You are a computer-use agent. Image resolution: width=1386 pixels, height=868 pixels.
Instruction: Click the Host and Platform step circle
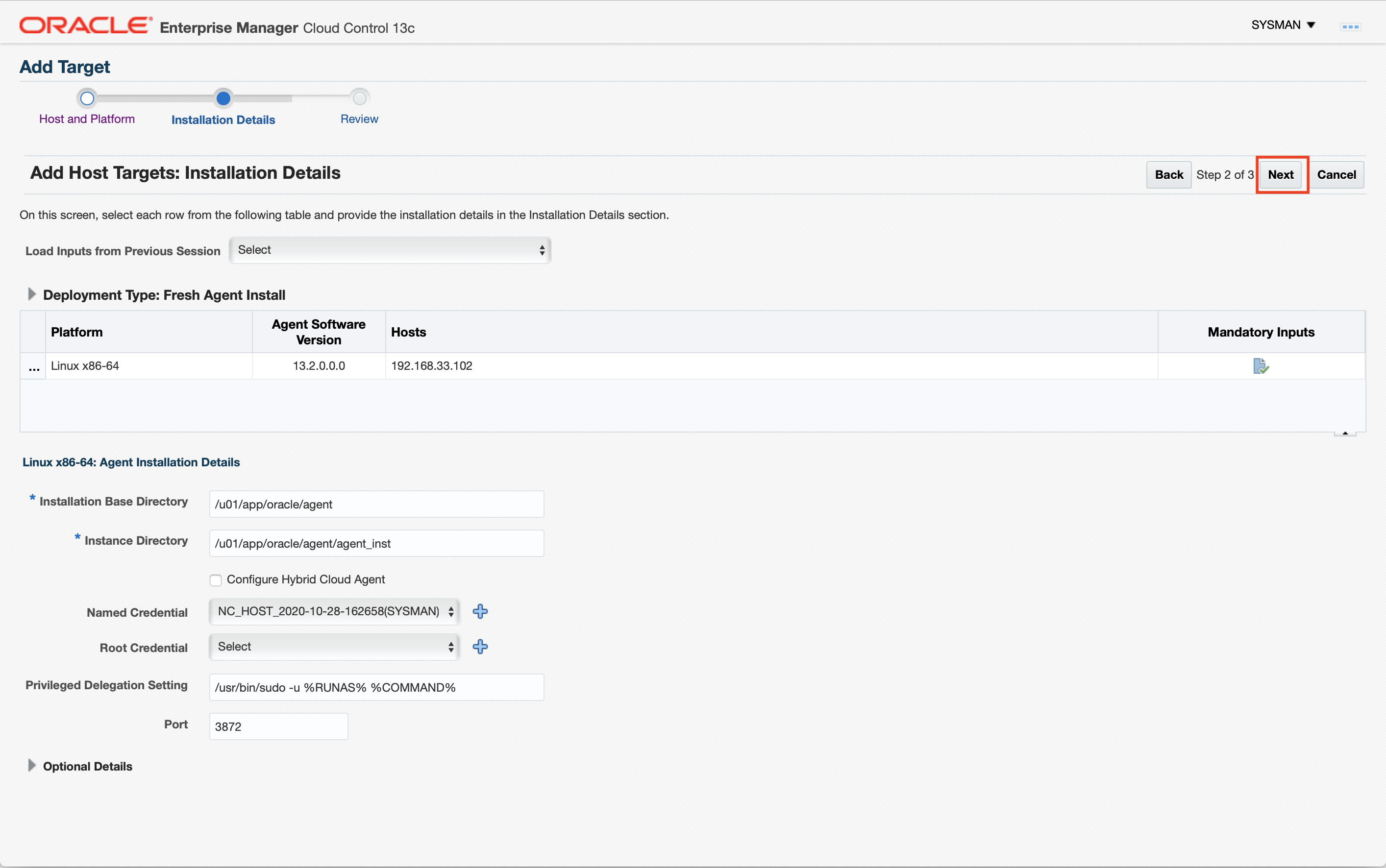(87, 98)
